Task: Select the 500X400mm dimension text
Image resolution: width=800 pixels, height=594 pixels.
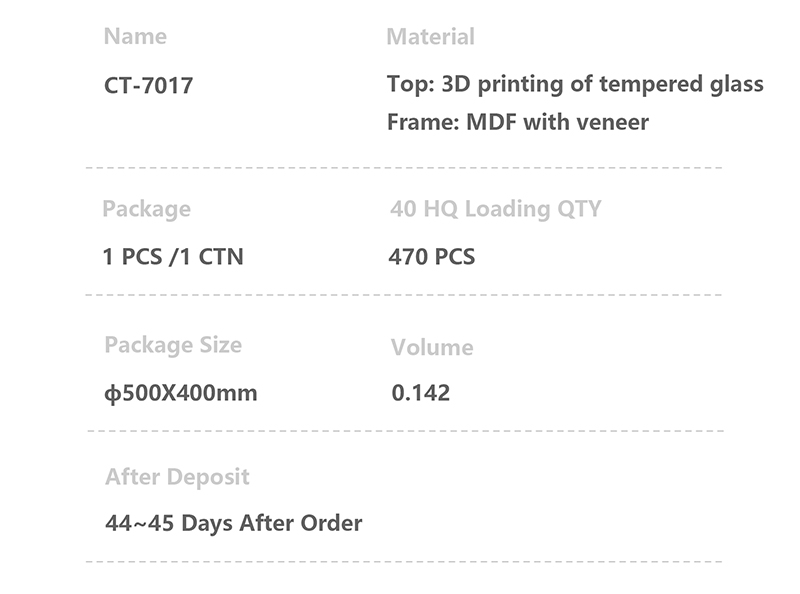Action: 187,393
